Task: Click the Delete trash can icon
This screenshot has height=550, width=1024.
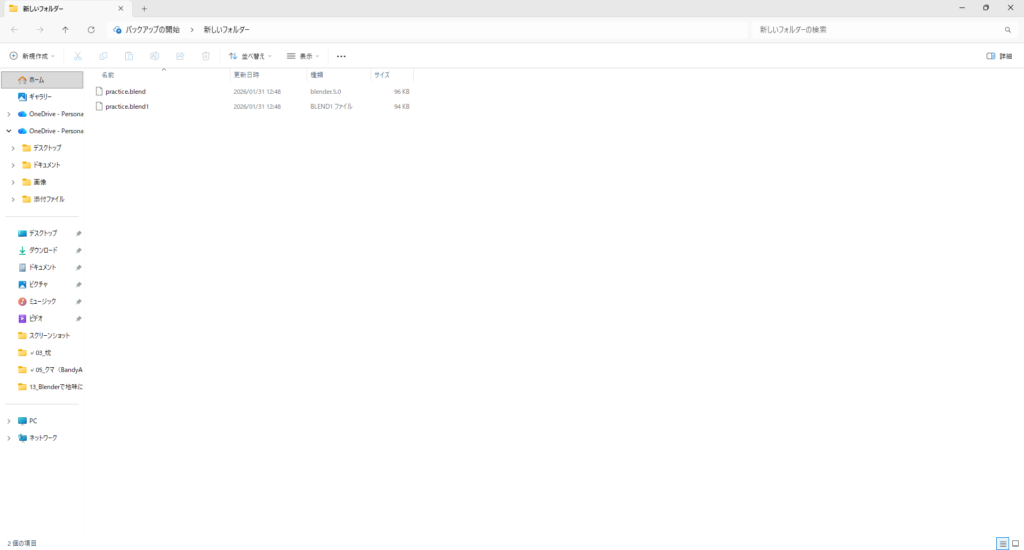Action: pos(206,56)
